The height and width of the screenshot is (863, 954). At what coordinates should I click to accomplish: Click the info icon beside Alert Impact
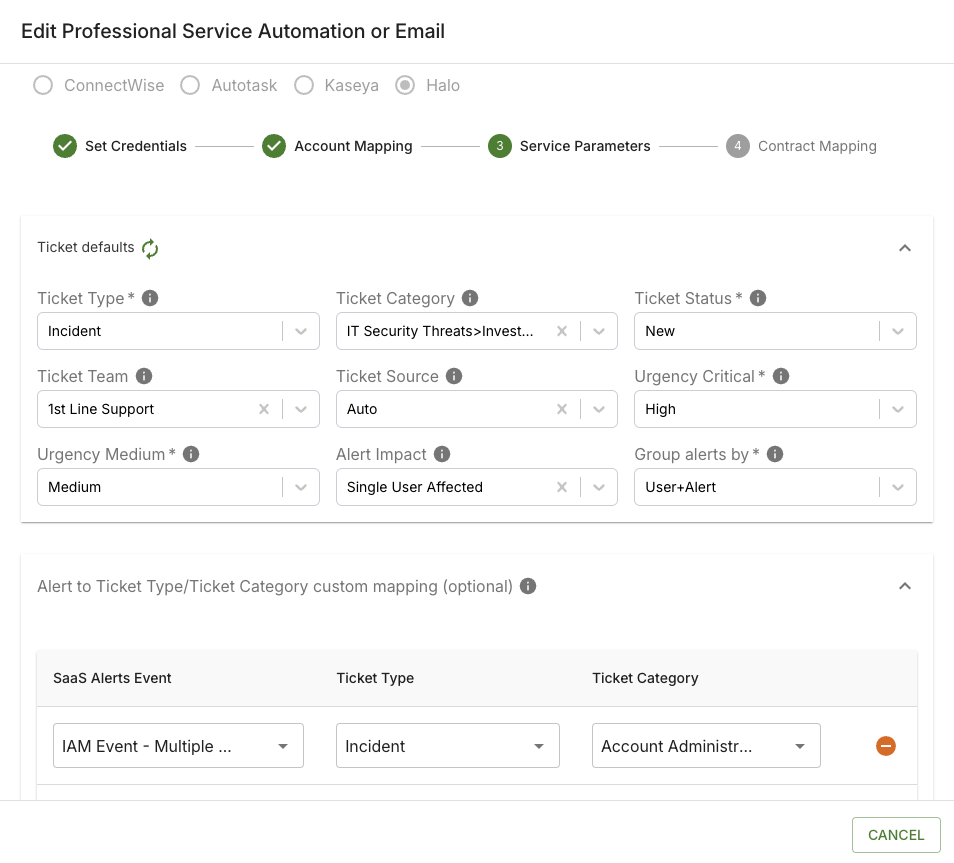click(x=442, y=454)
